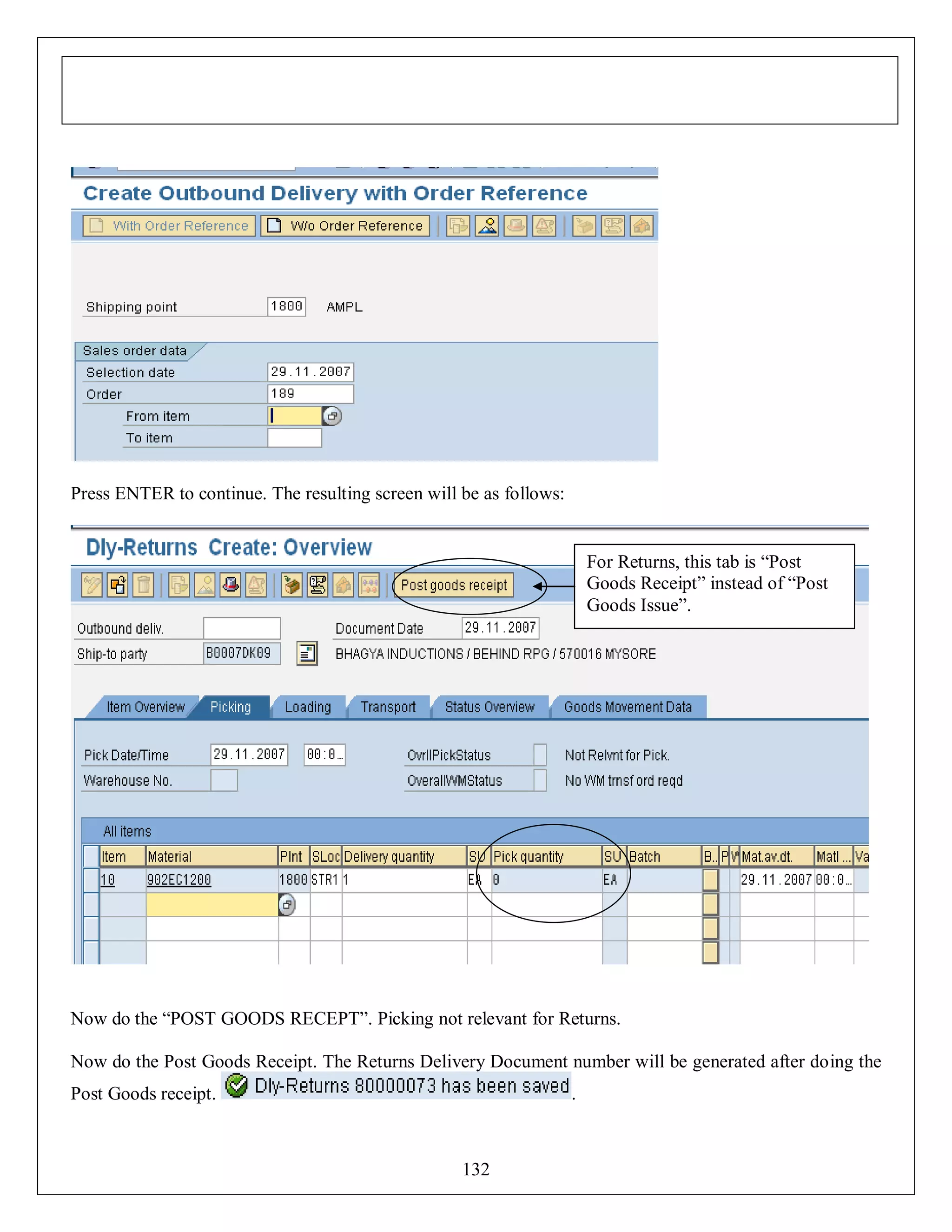Click the trash can delete icon

[x=143, y=585]
